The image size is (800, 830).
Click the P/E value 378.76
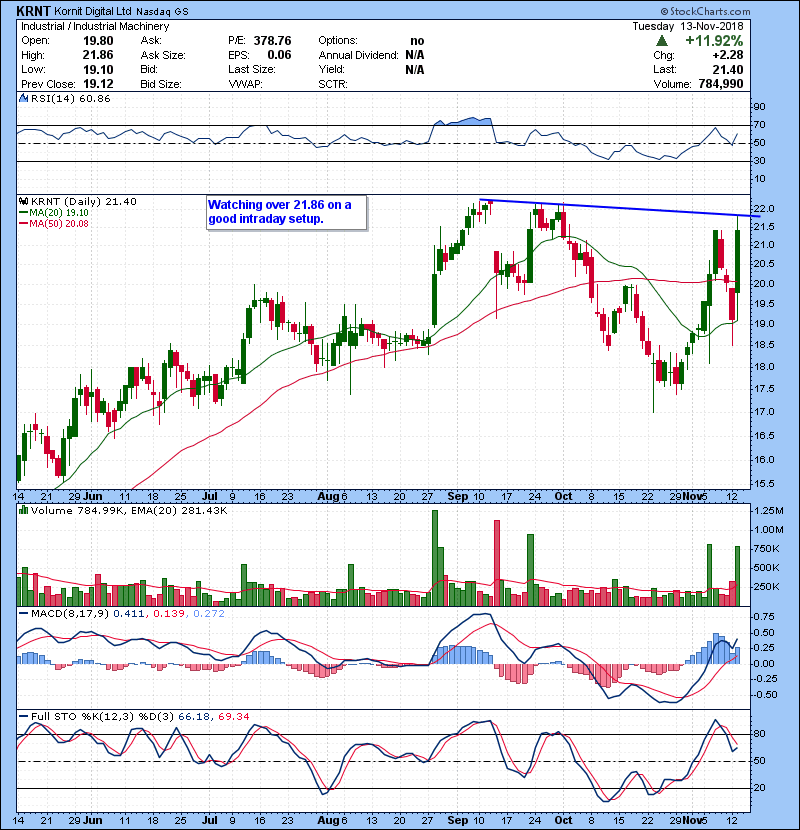[272, 41]
